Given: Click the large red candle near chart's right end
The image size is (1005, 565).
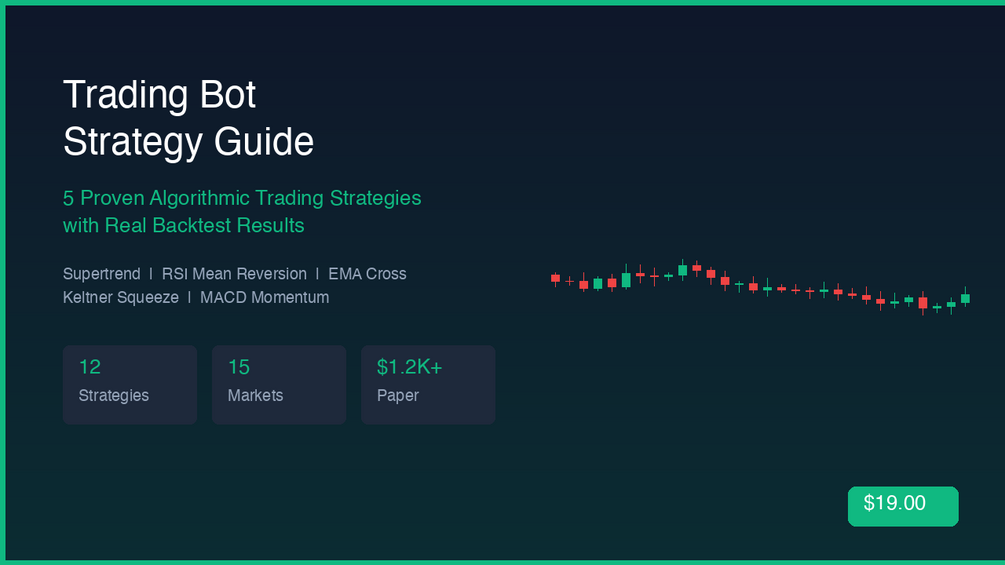Looking at the screenshot, I should click(923, 302).
